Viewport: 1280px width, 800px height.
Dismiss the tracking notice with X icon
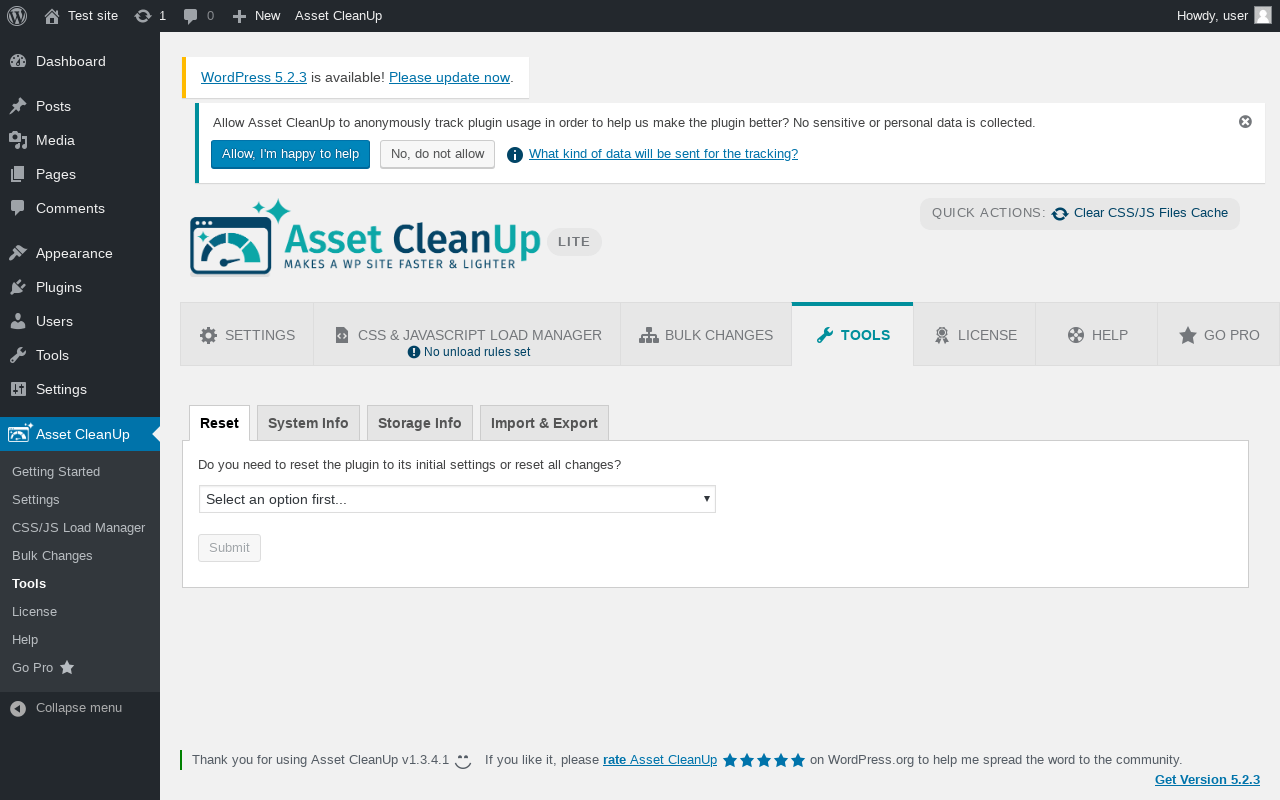(1245, 121)
